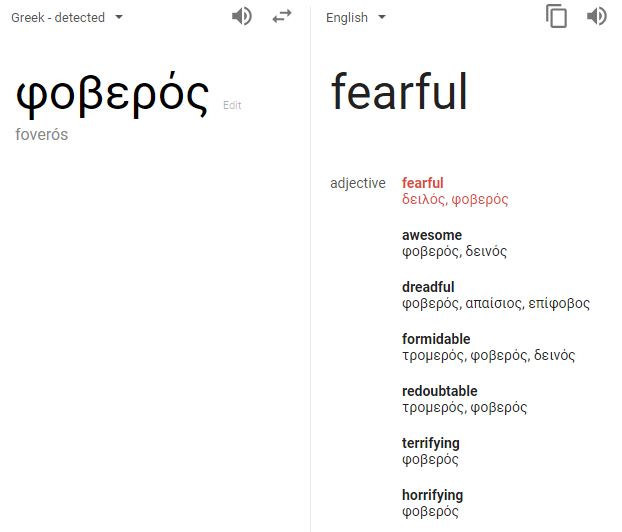Select the terrifying translation entry

click(430, 443)
